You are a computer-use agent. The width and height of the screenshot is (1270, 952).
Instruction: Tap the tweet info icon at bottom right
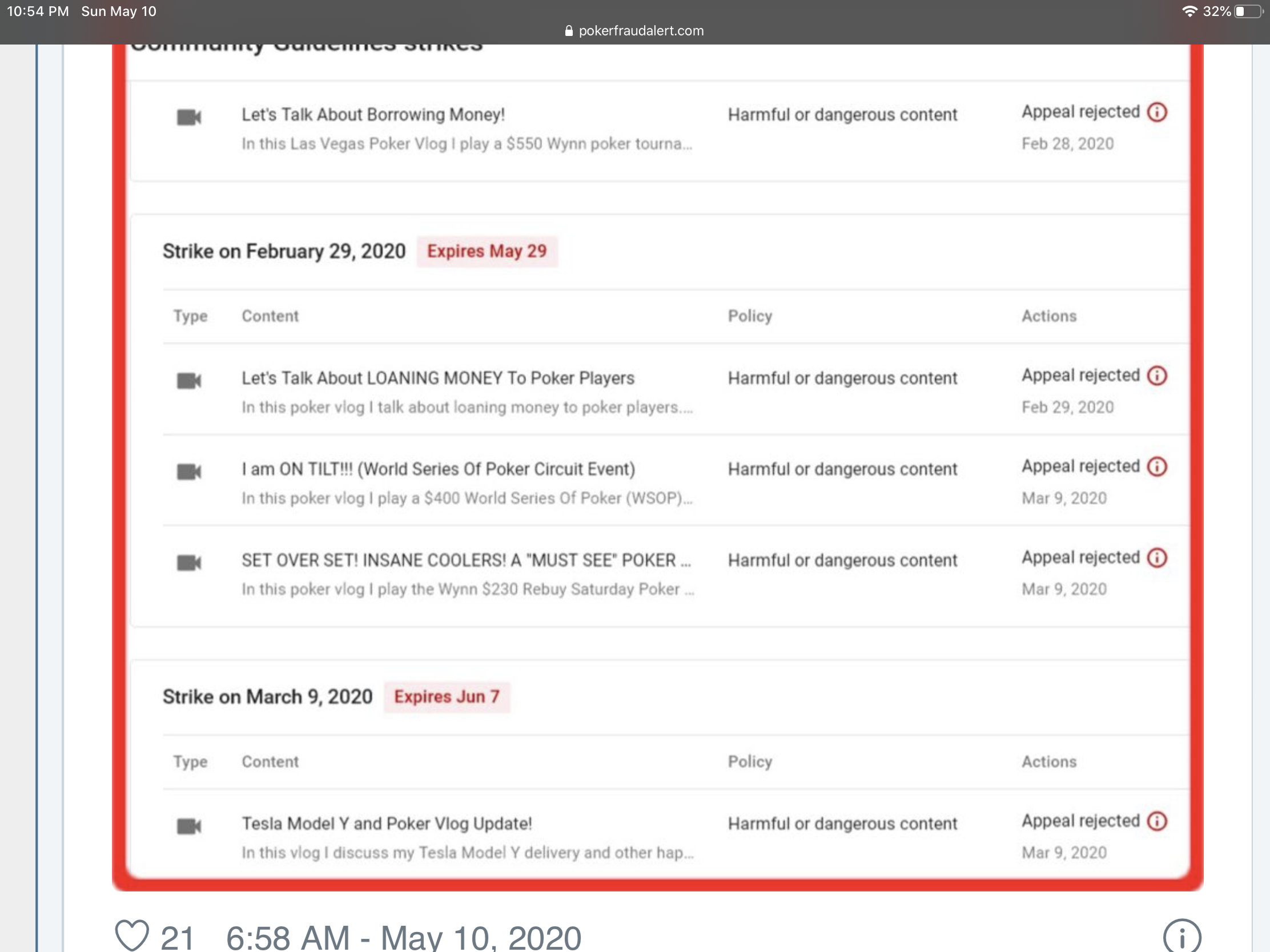tap(1182, 937)
